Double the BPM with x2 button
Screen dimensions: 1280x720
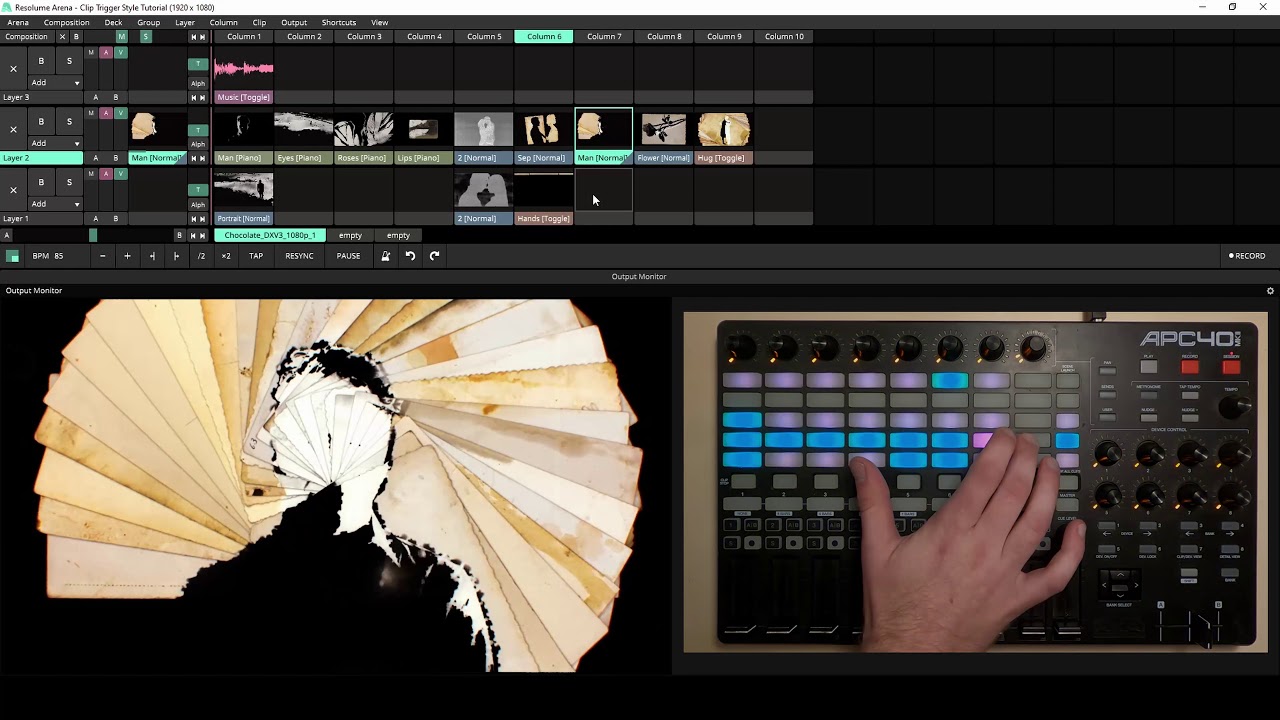[x=226, y=256]
